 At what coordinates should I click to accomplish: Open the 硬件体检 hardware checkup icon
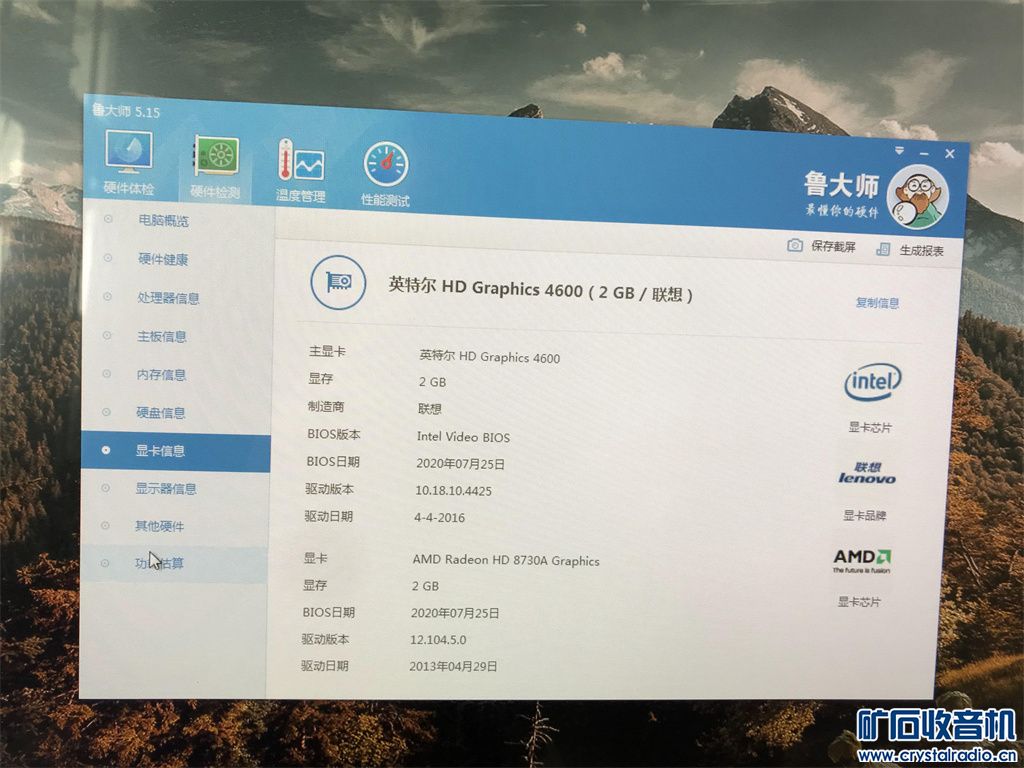[129, 162]
